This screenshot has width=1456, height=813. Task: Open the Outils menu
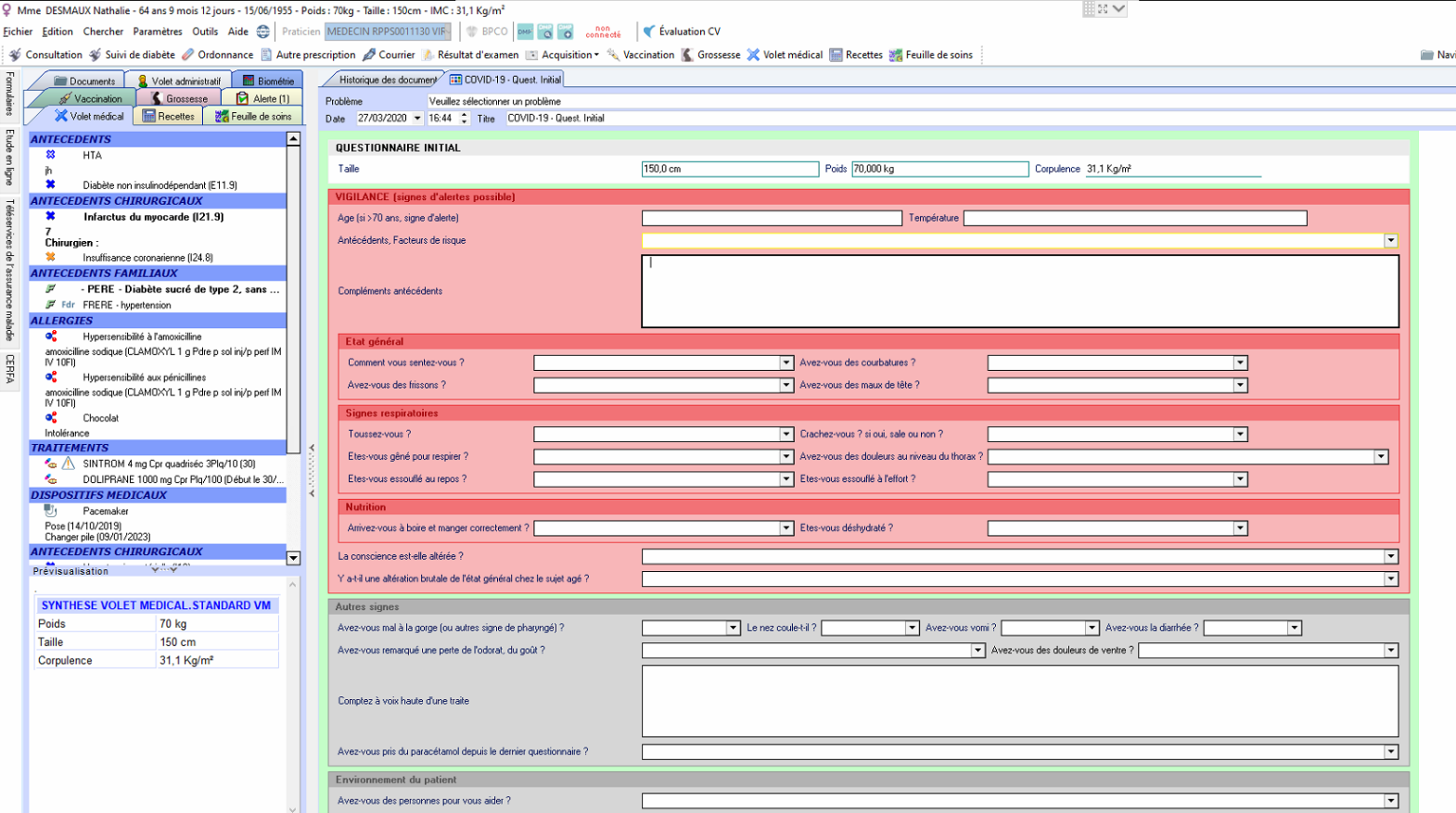pyautogui.click(x=205, y=32)
